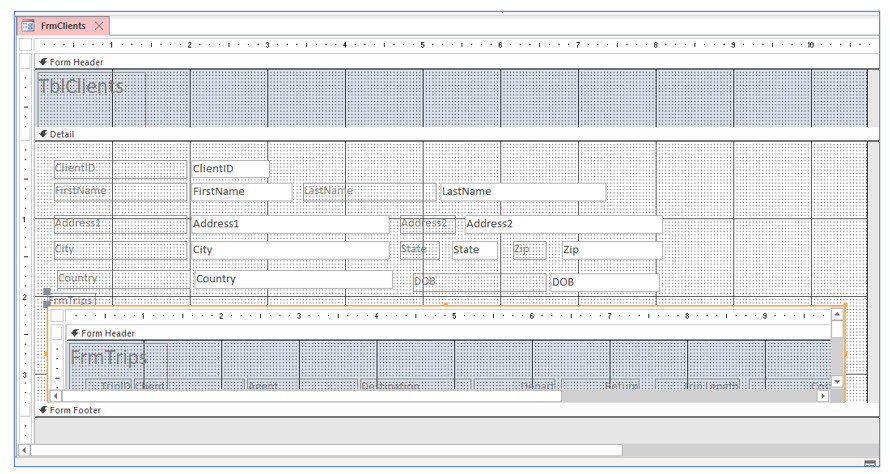Viewport: 890px width, 474px height.
Task: Select the TblClients title label
Action: click(91, 98)
